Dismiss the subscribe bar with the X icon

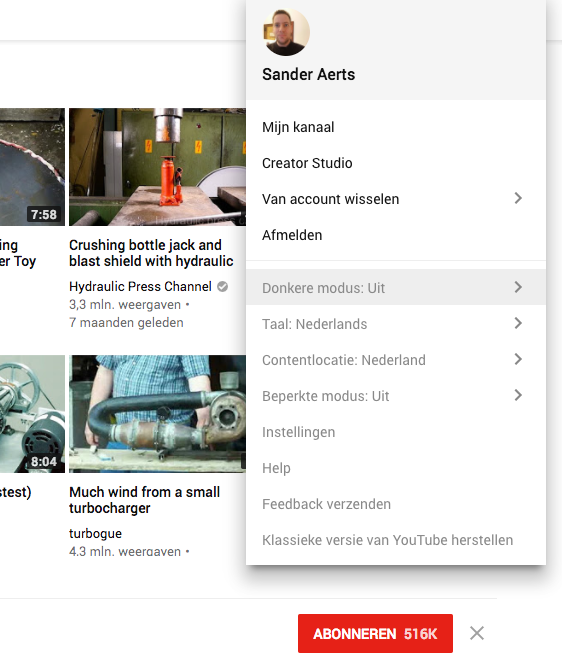click(477, 633)
